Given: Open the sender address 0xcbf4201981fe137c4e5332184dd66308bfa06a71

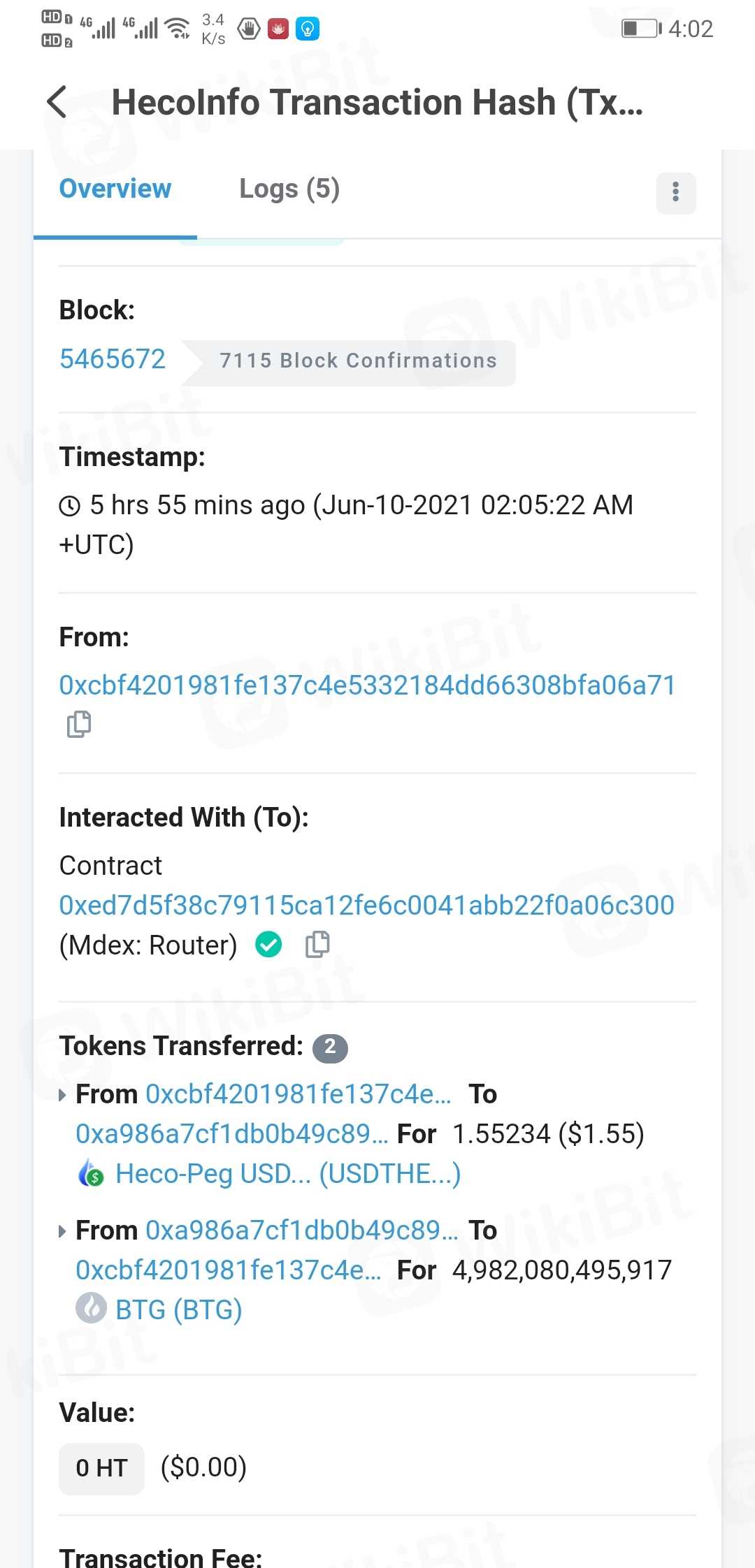Looking at the screenshot, I should point(367,685).
